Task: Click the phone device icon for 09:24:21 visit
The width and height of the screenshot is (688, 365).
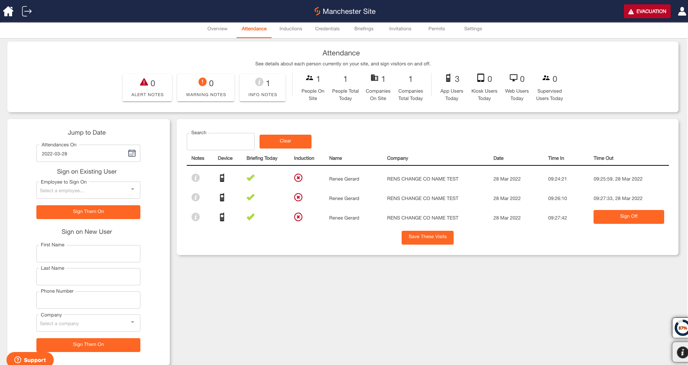Action: (222, 178)
